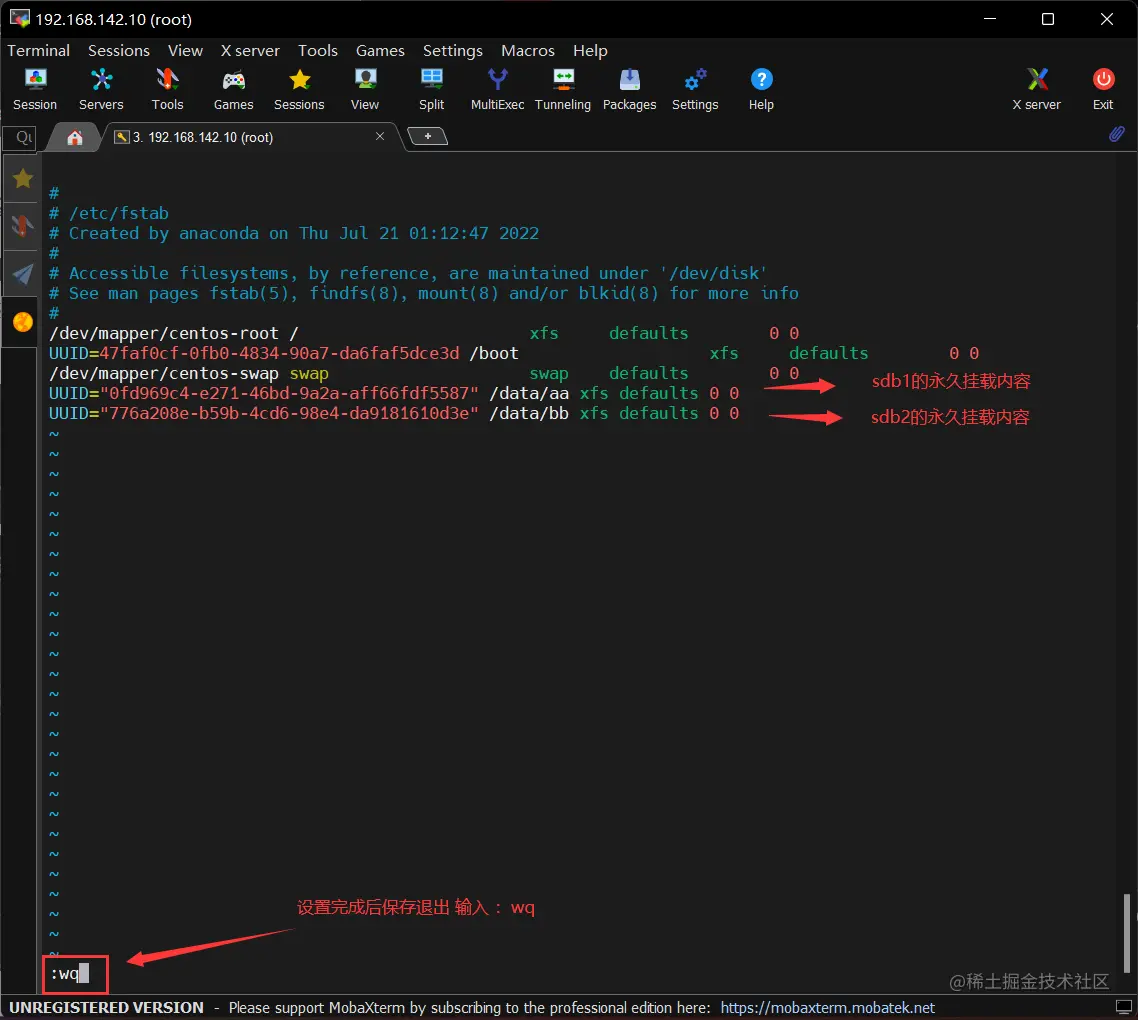Open the View menu
The height and width of the screenshot is (1020, 1138).
pos(185,50)
